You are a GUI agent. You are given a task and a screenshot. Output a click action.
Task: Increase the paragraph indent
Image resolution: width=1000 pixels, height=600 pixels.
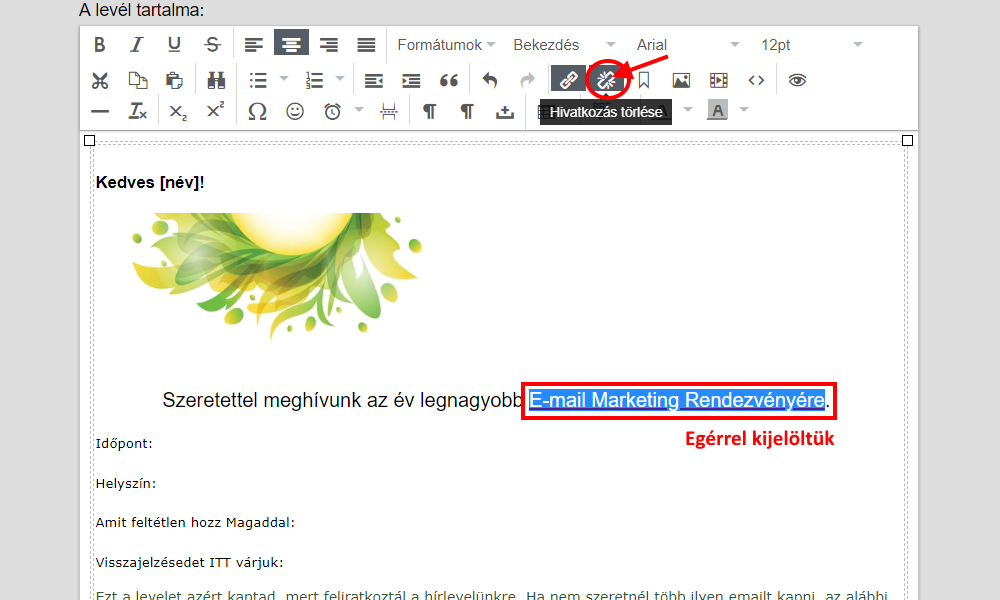[411, 80]
